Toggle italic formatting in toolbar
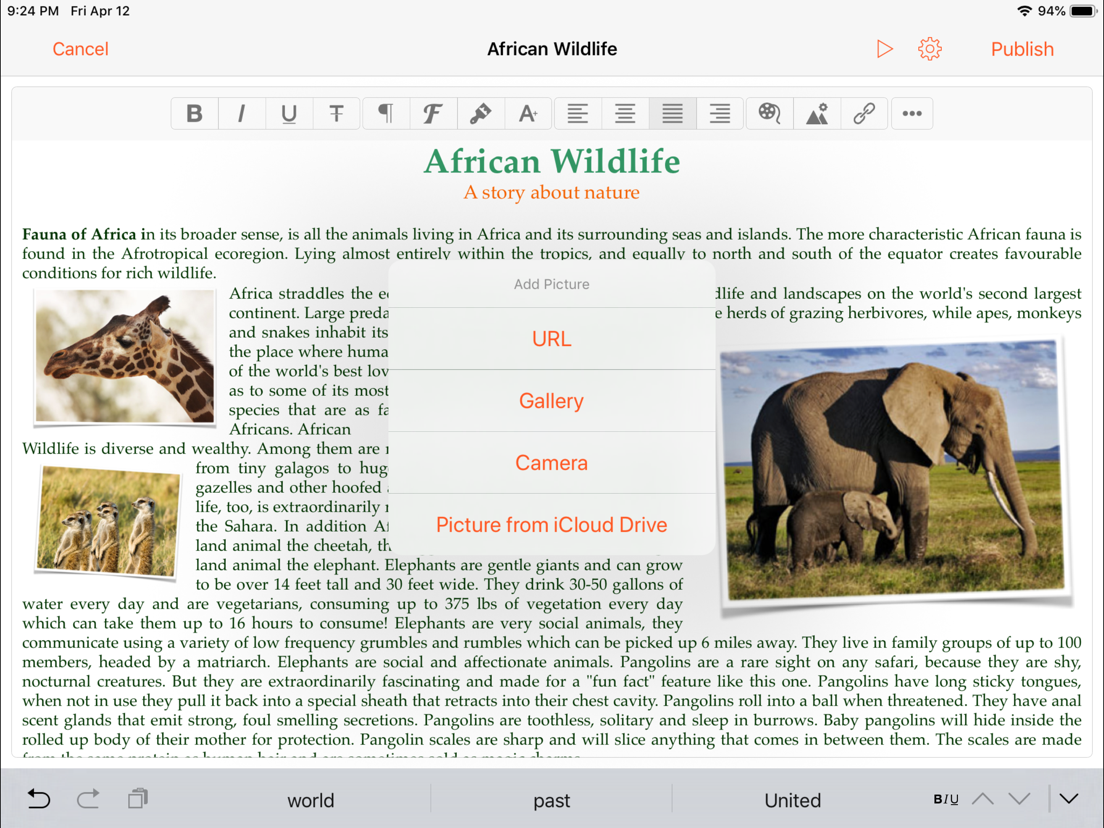This screenshot has width=1104, height=828. coord(242,113)
